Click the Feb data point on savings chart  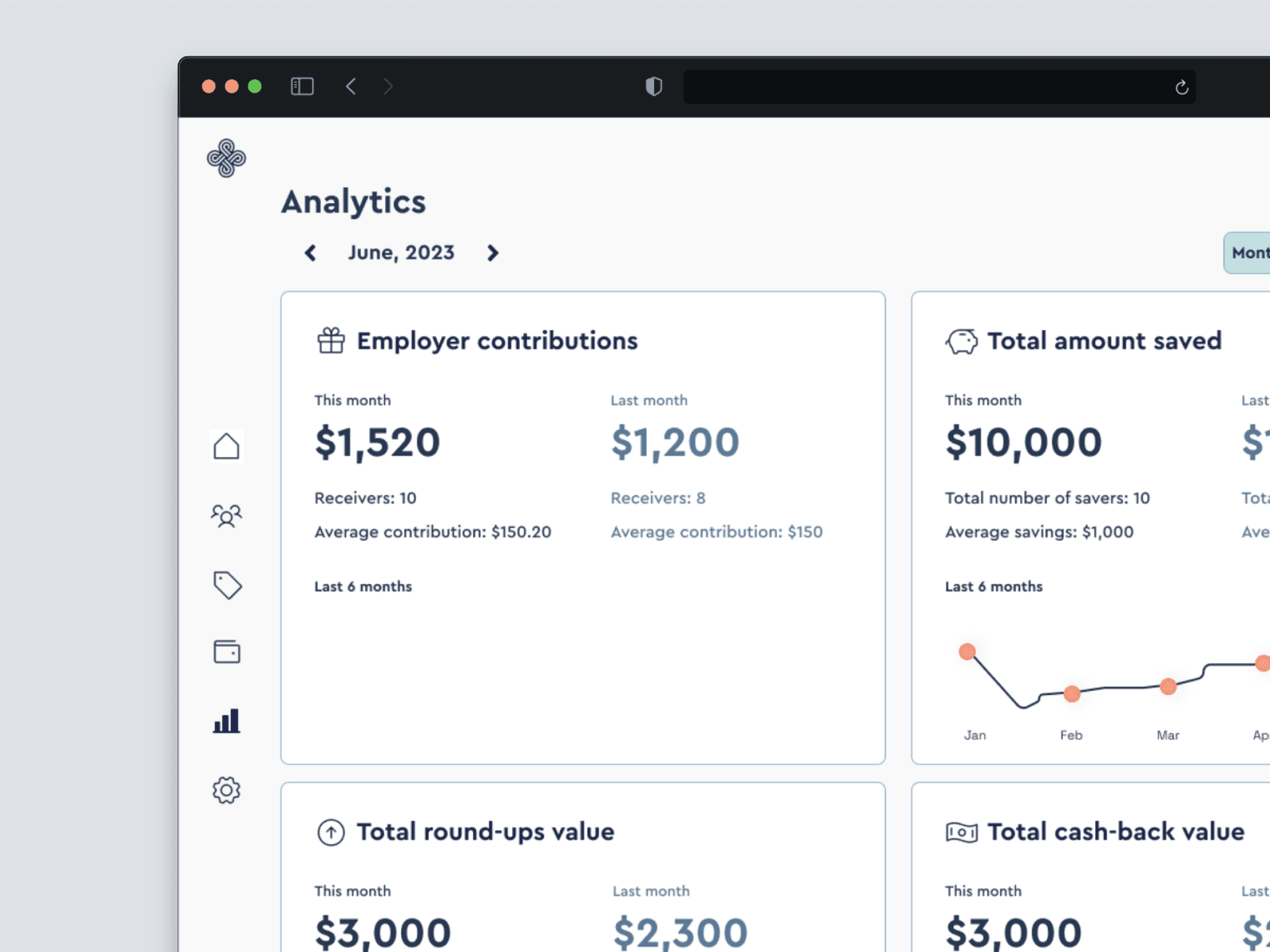(1072, 694)
